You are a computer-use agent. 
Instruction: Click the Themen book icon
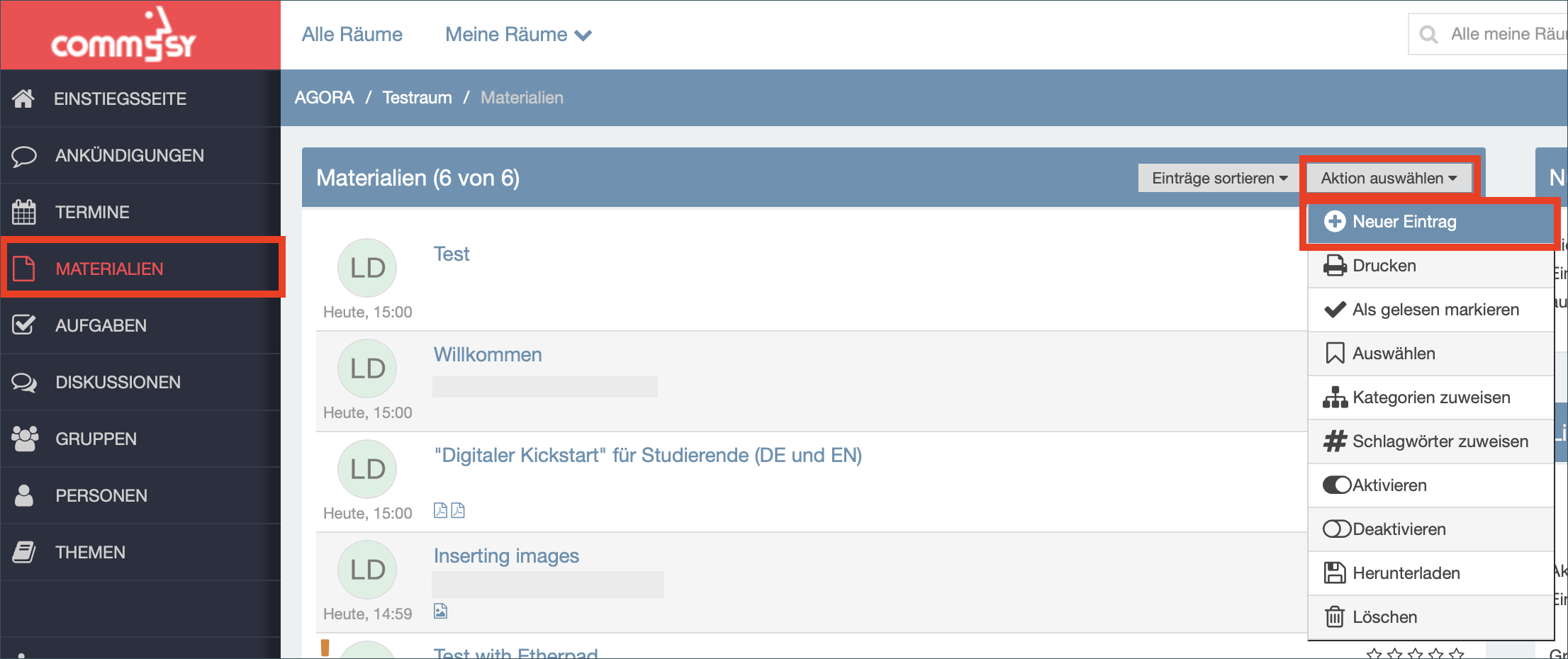[23, 552]
